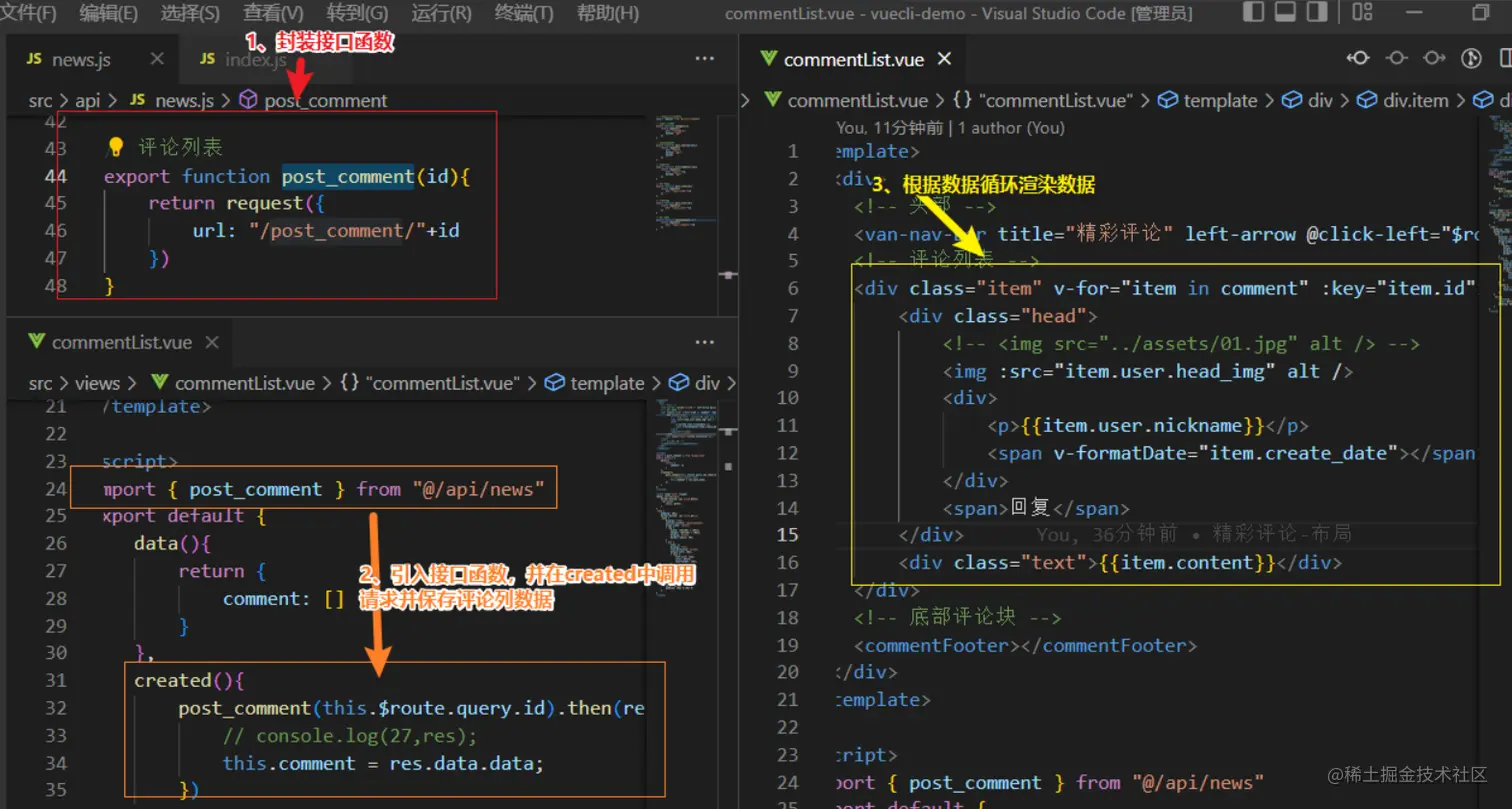Image resolution: width=1512 pixels, height=809 pixels.
Task: Activate the right commentList.vue tab
Action: pos(853,59)
